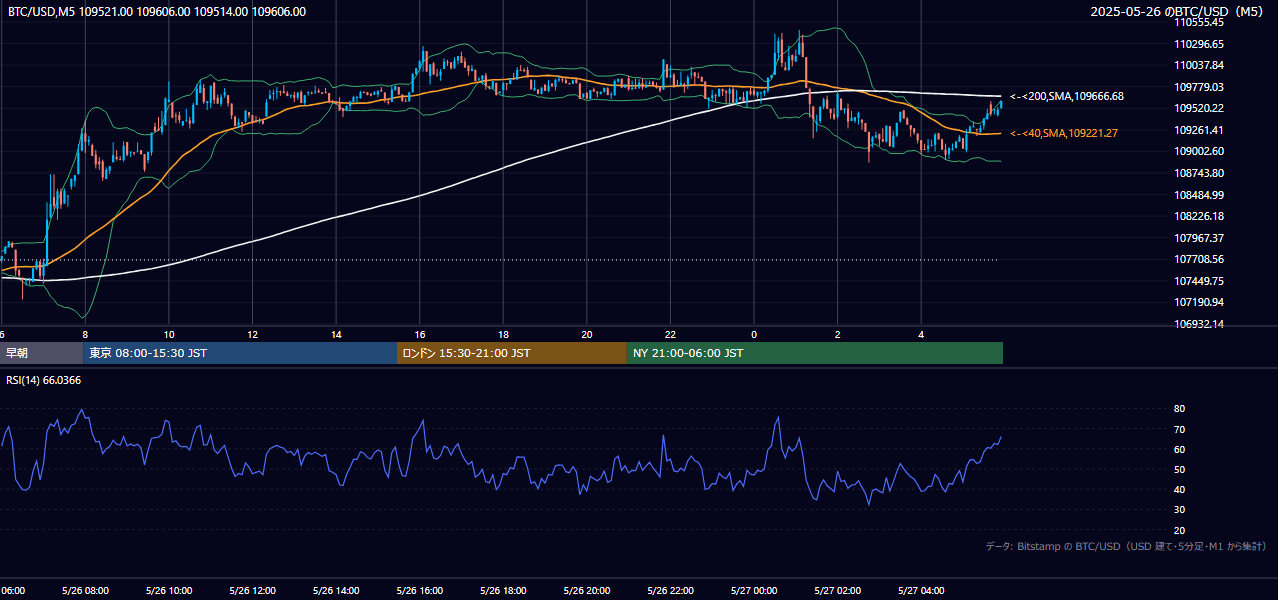The height and width of the screenshot is (600, 1278).
Task: Click hour tick 10 under the price chart
Action: (169, 334)
